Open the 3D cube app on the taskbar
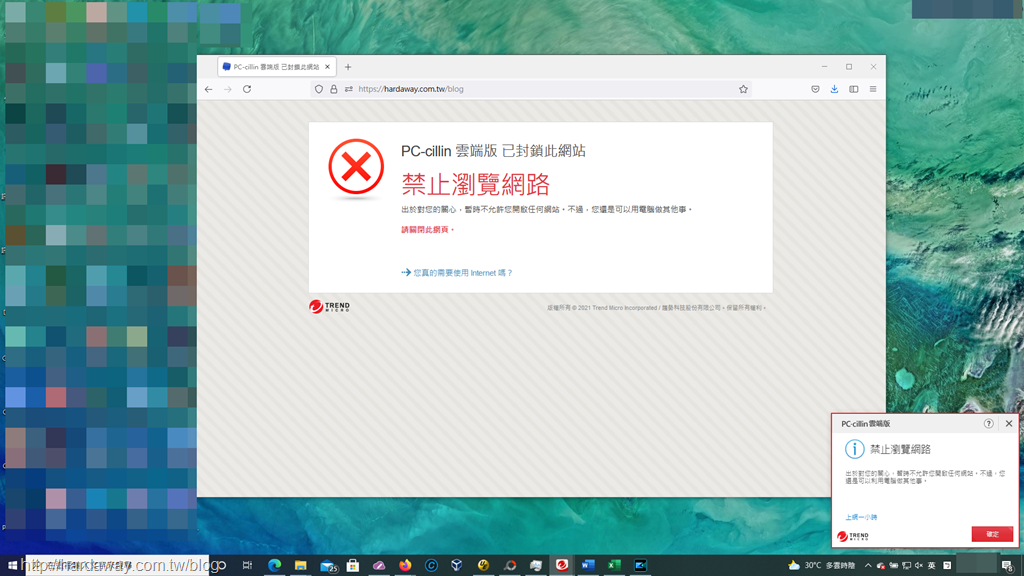 click(x=457, y=566)
